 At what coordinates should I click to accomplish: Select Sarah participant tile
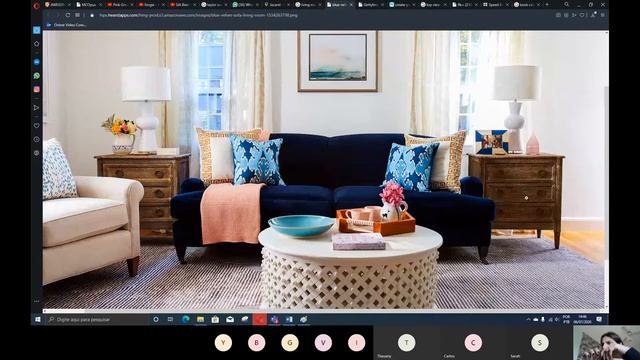coord(540,343)
